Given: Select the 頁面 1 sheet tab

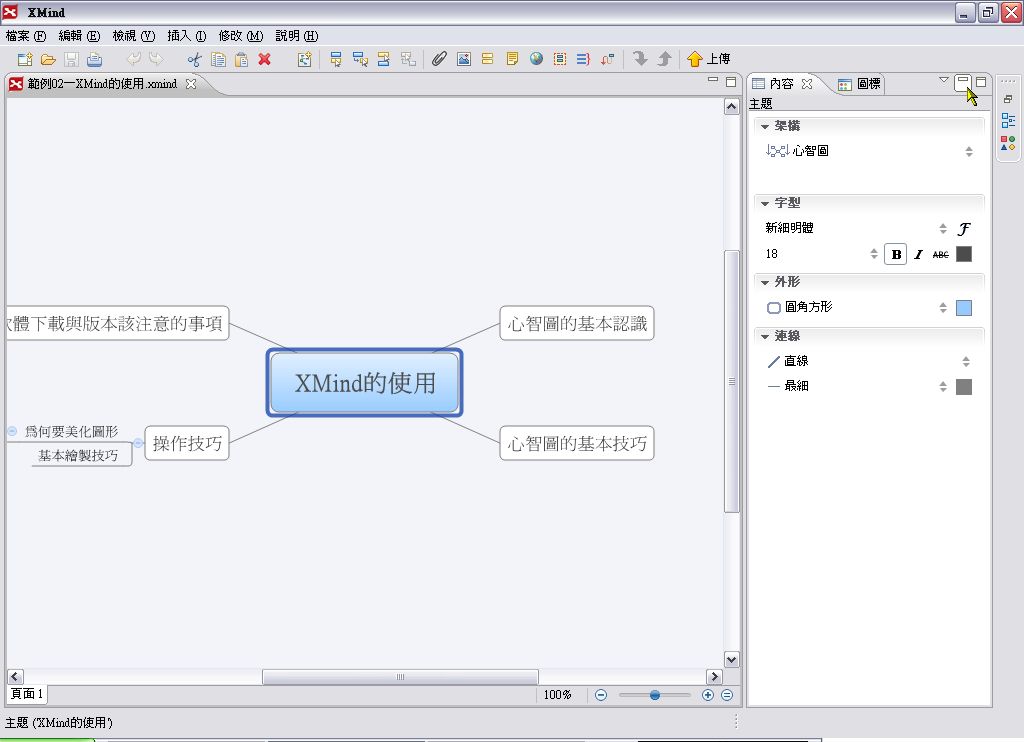Looking at the screenshot, I should tap(27, 694).
